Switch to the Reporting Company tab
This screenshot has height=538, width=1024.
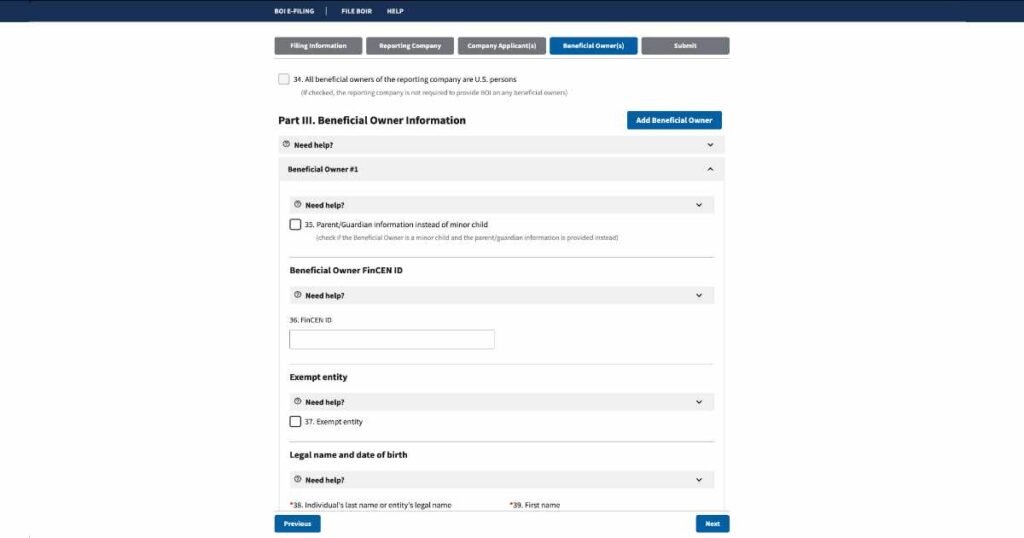pos(410,46)
